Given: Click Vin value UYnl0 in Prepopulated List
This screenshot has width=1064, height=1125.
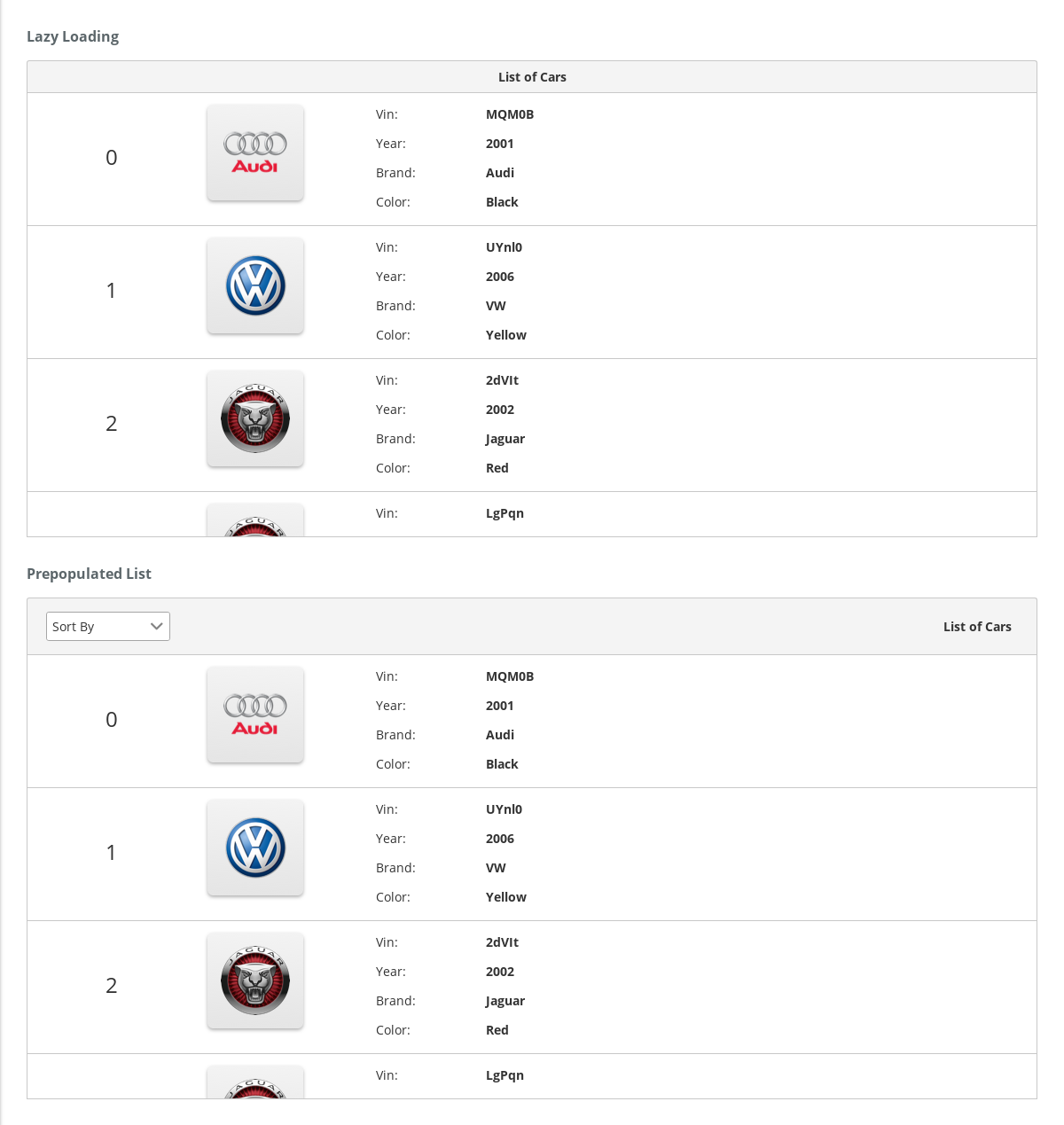Looking at the screenshot, I should coord(504,809).
